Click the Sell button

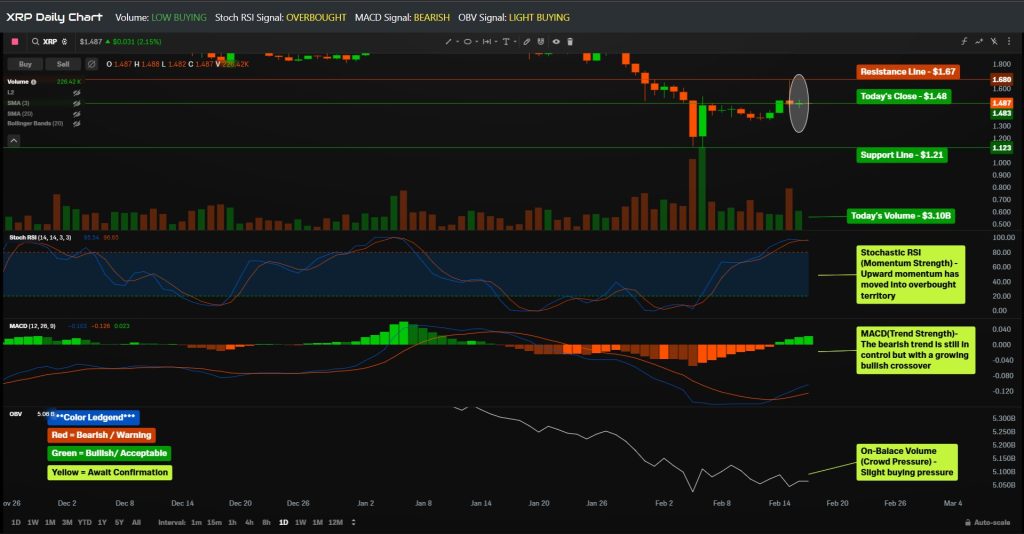(63, 64)
